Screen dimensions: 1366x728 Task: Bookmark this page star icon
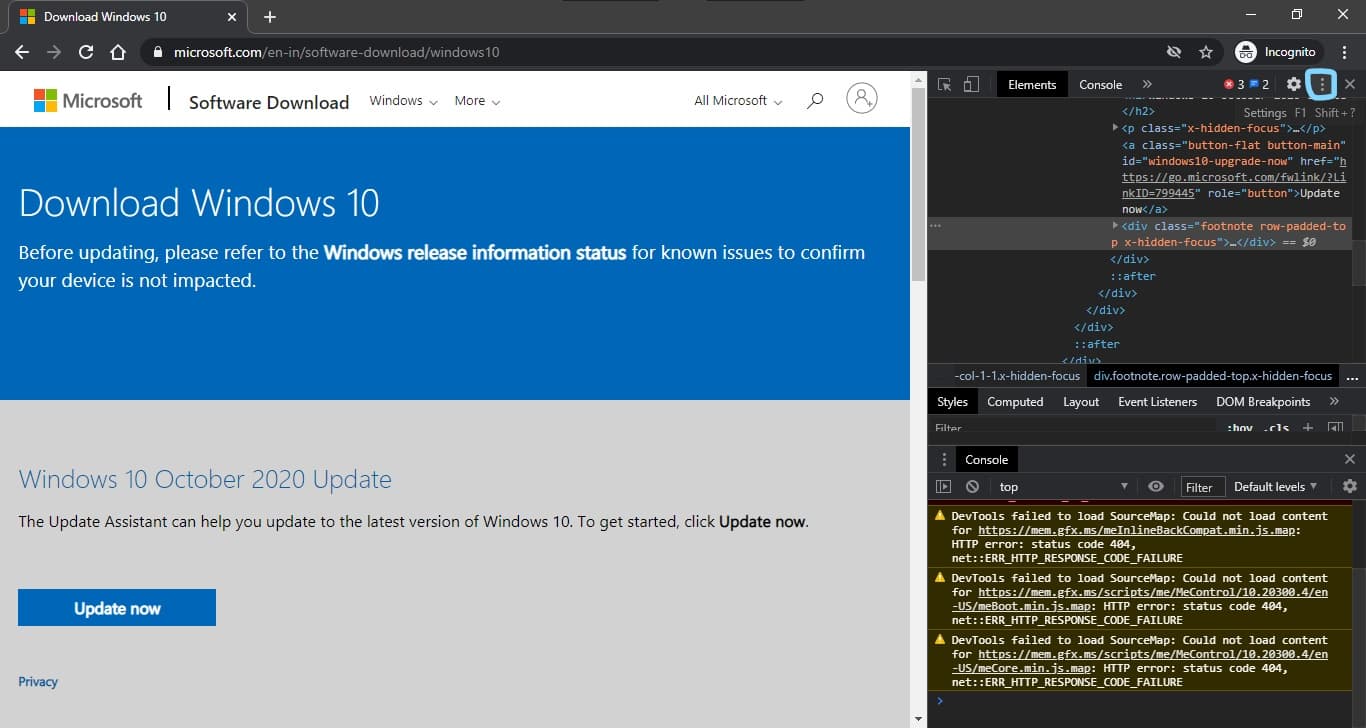point(1206,52)
